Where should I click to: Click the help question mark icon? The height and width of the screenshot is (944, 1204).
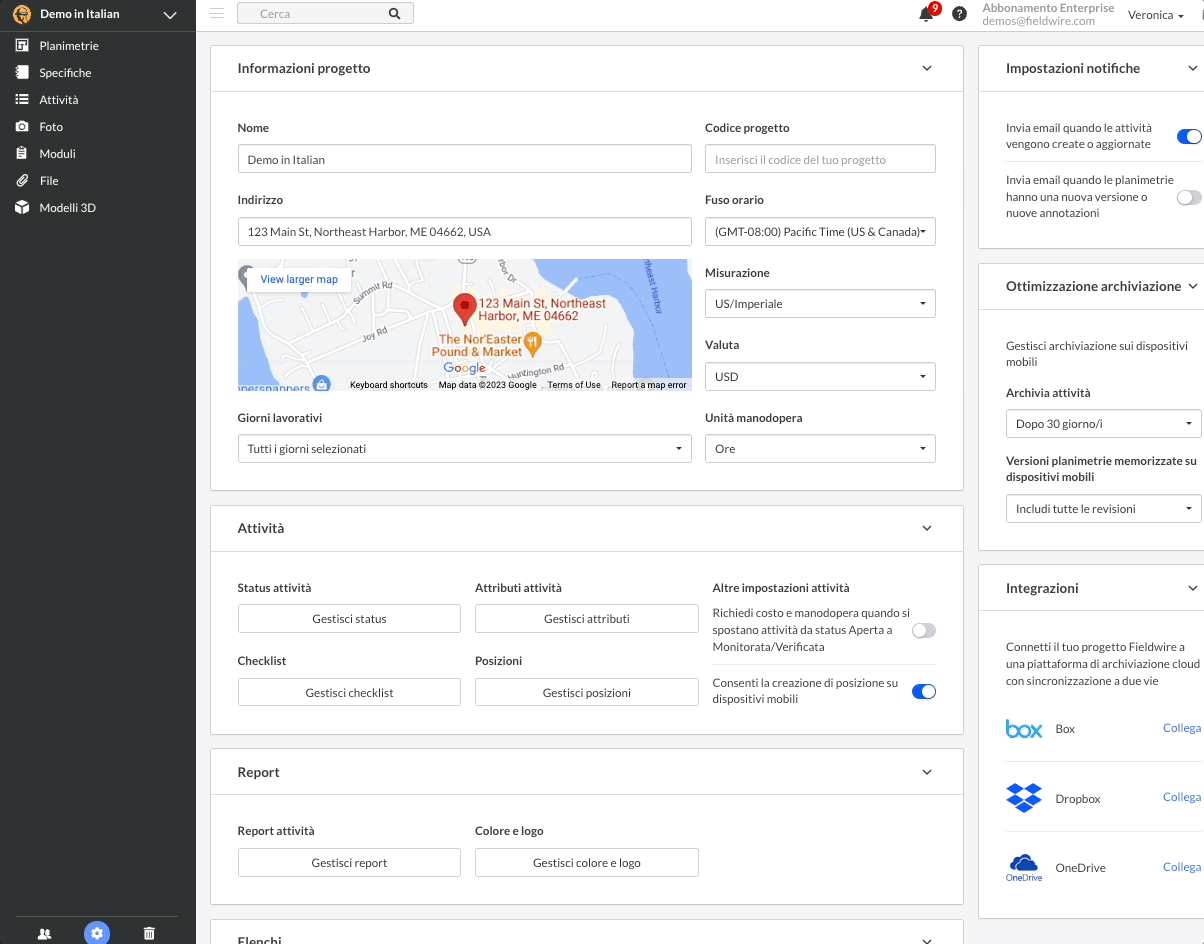959,14
